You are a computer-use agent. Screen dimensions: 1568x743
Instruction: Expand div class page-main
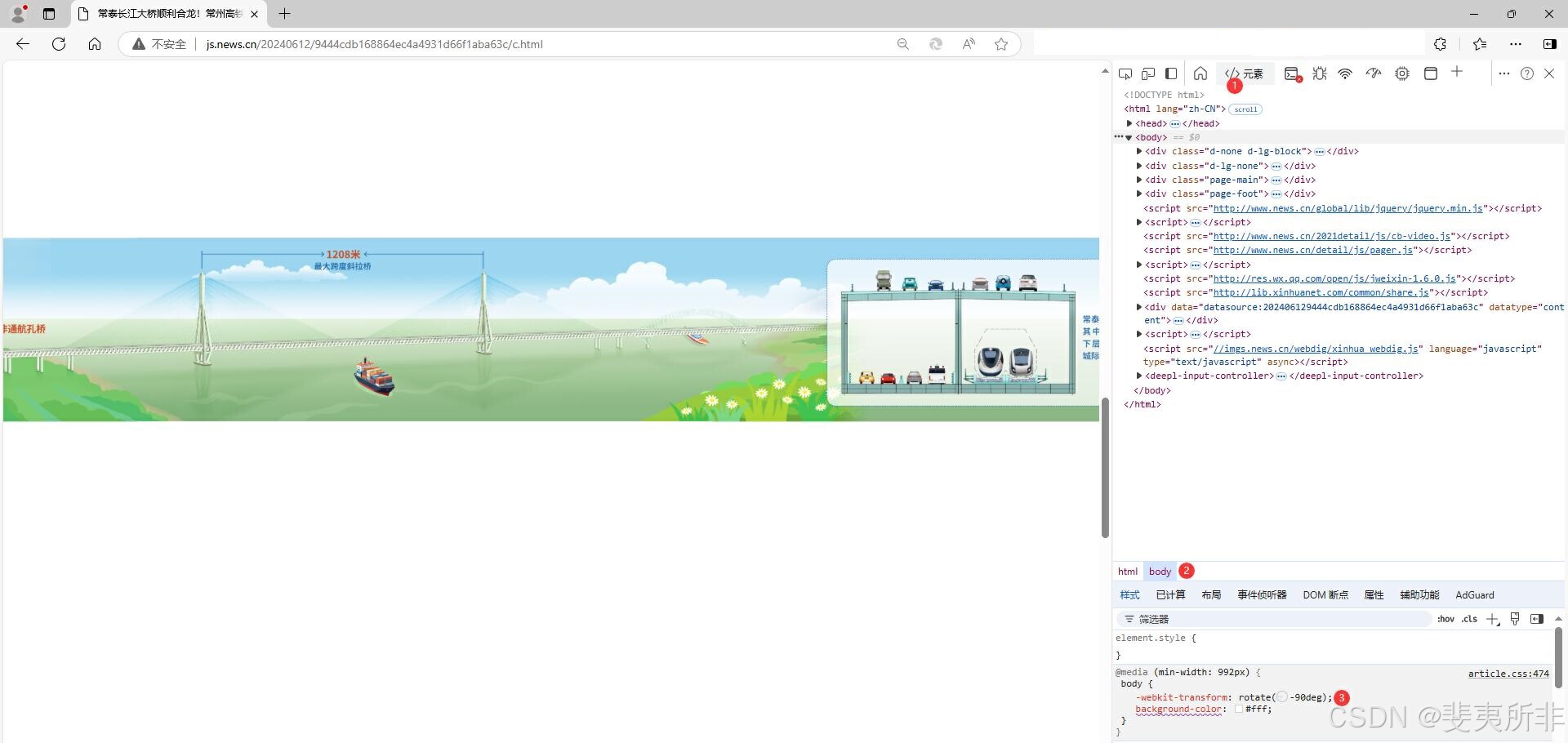pos(1139,180)
